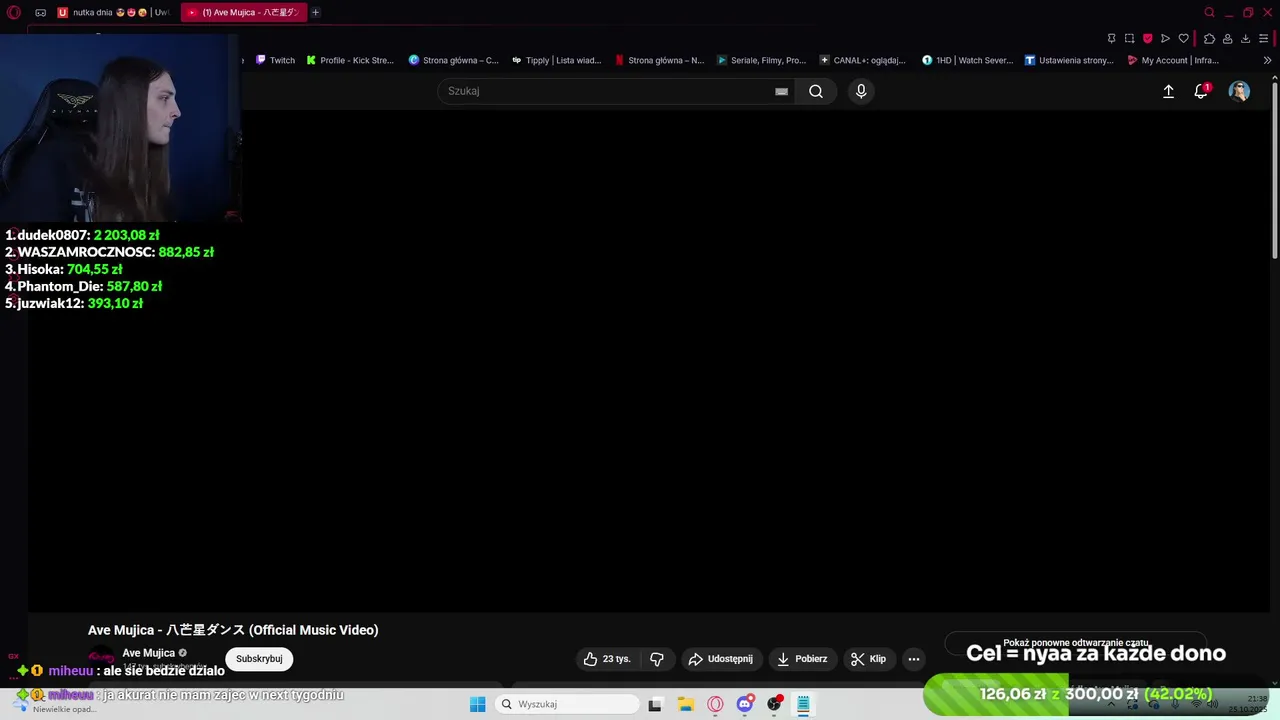1280x720 pixels.
Task: Open Opera GX from the taskbar
Action: point(715,704)
